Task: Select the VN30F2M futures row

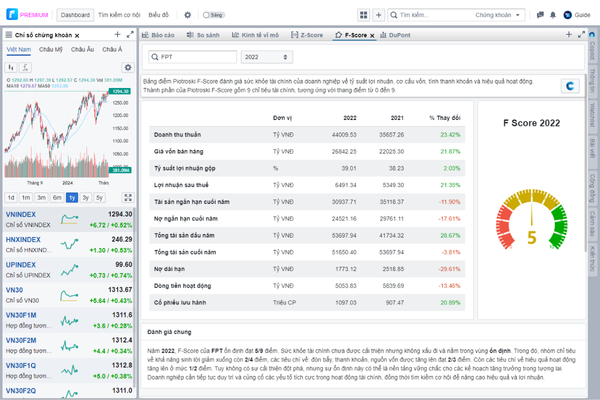Action: 69,346
